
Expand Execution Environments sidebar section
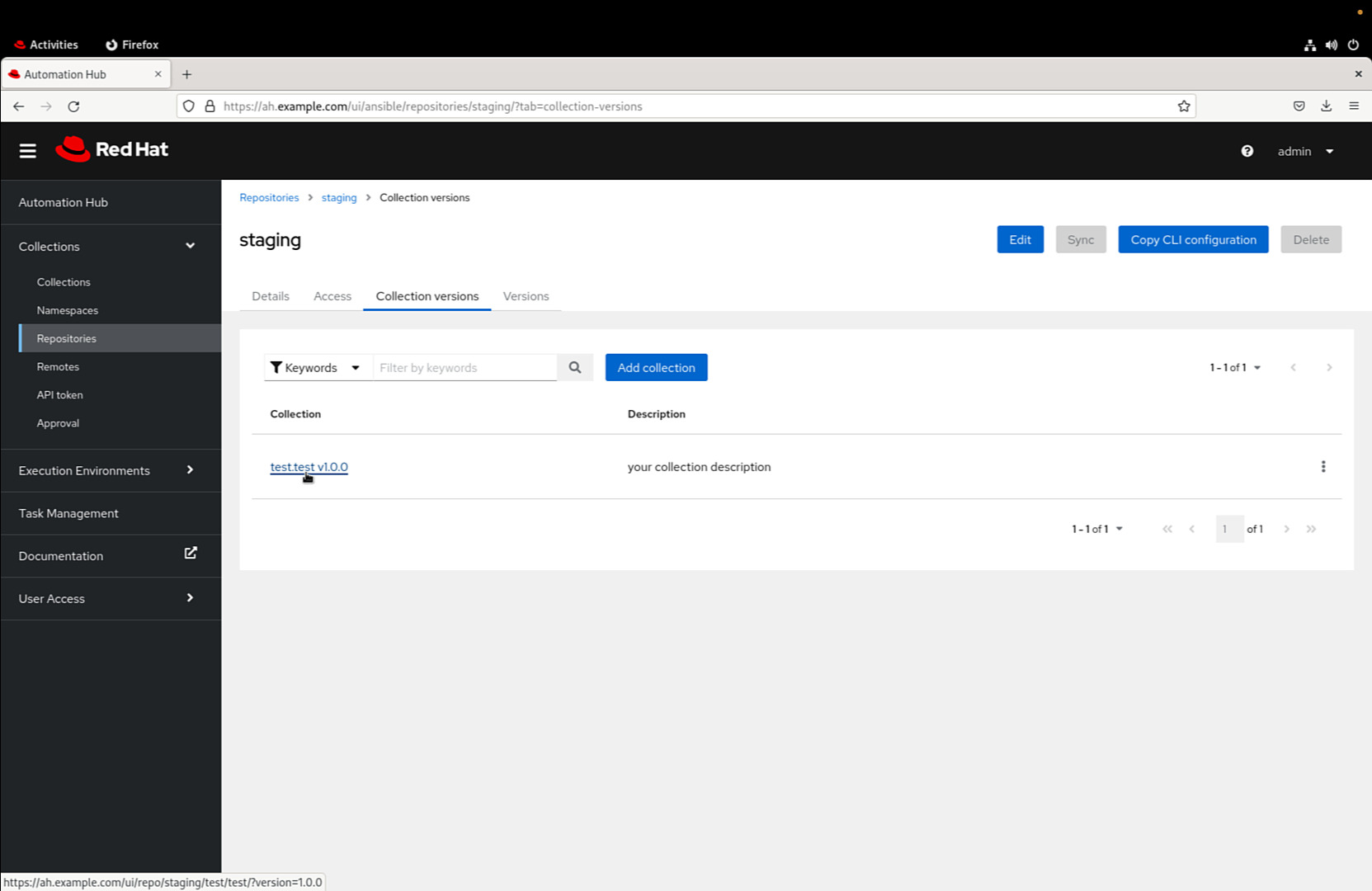pos(111,470)
